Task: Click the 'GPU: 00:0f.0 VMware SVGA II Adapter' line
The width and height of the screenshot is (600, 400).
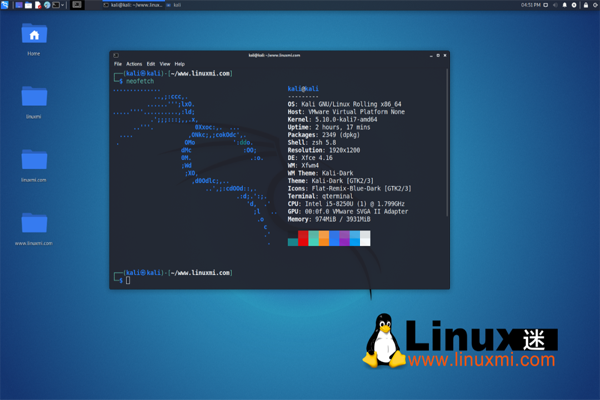Action: pos(348,211)
